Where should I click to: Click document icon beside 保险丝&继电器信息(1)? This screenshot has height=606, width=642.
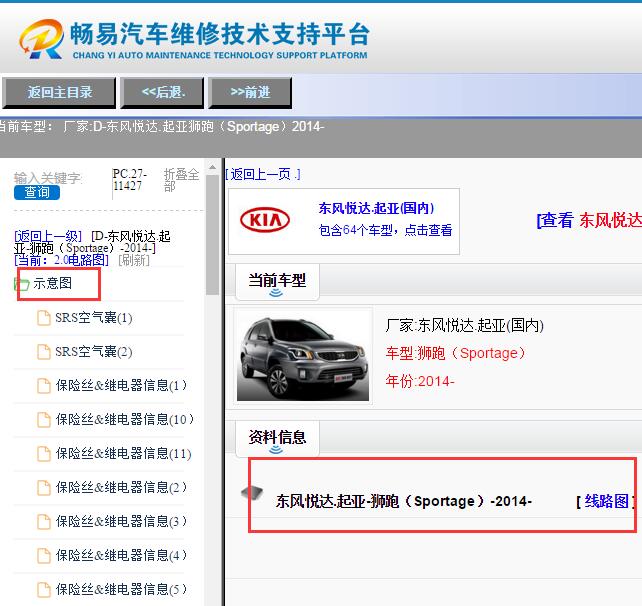(44, 386)
